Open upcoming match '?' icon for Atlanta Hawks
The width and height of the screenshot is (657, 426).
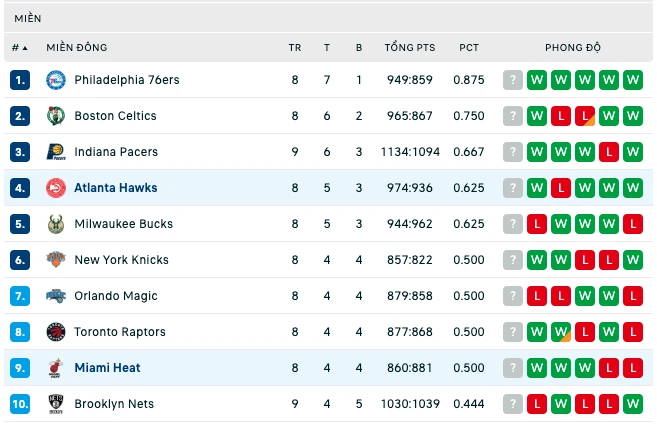tap(512, 188)
